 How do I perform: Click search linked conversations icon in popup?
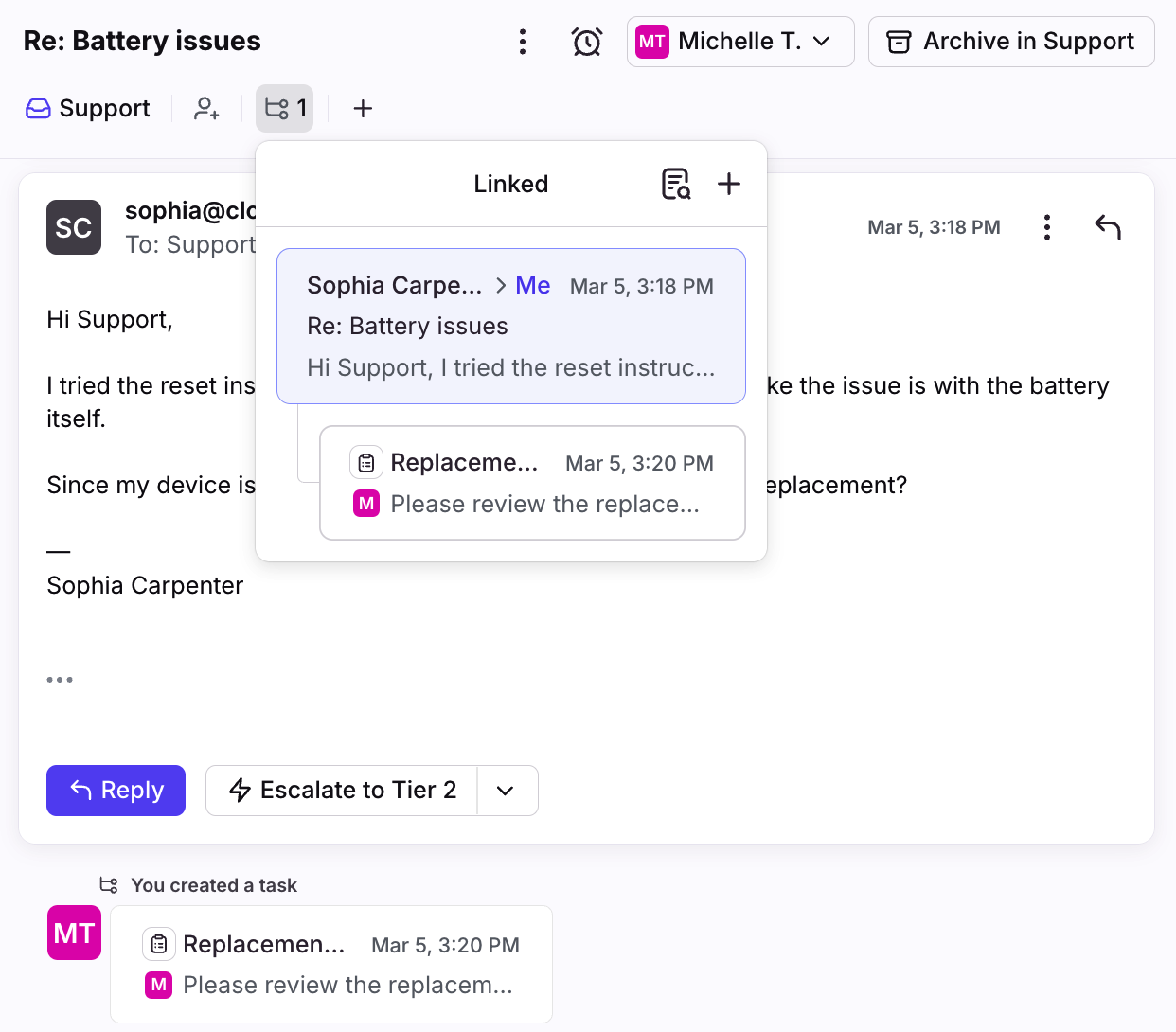click(x=676, y=184)
